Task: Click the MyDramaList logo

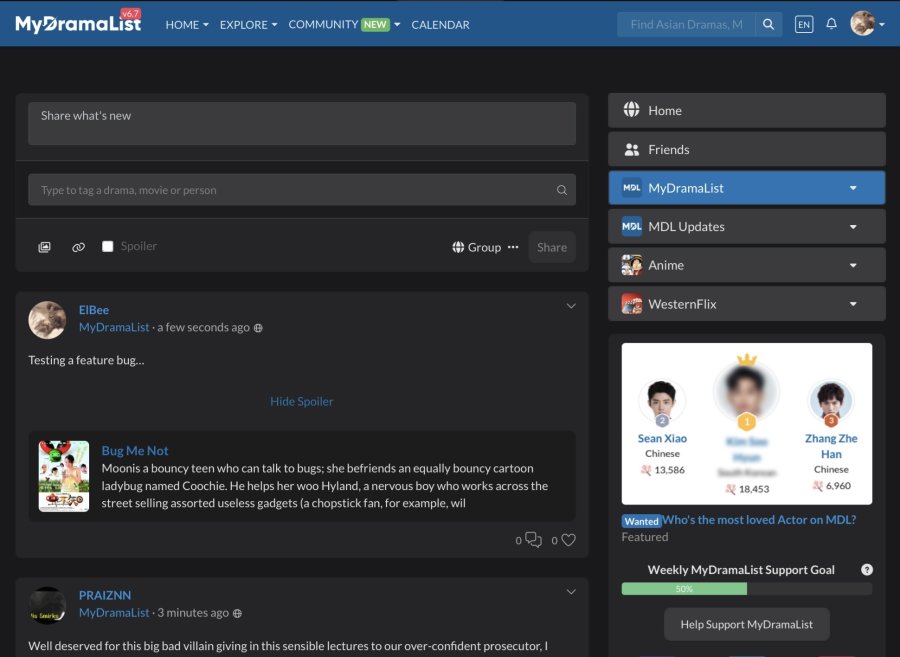Action: click(x=78, y=23)
